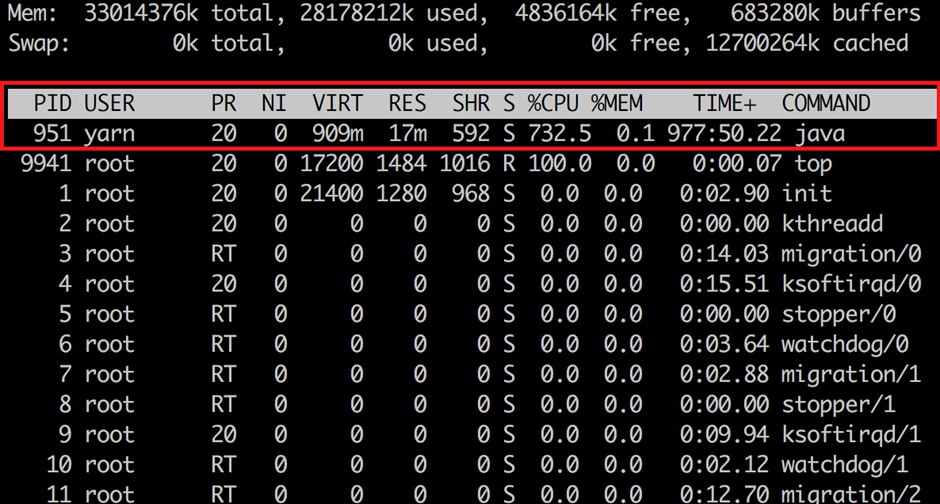Image resolution: width=940 pixels, height=504 pixels.
Task: Click the kthreadd command text
Action: (x=832, y=224)
